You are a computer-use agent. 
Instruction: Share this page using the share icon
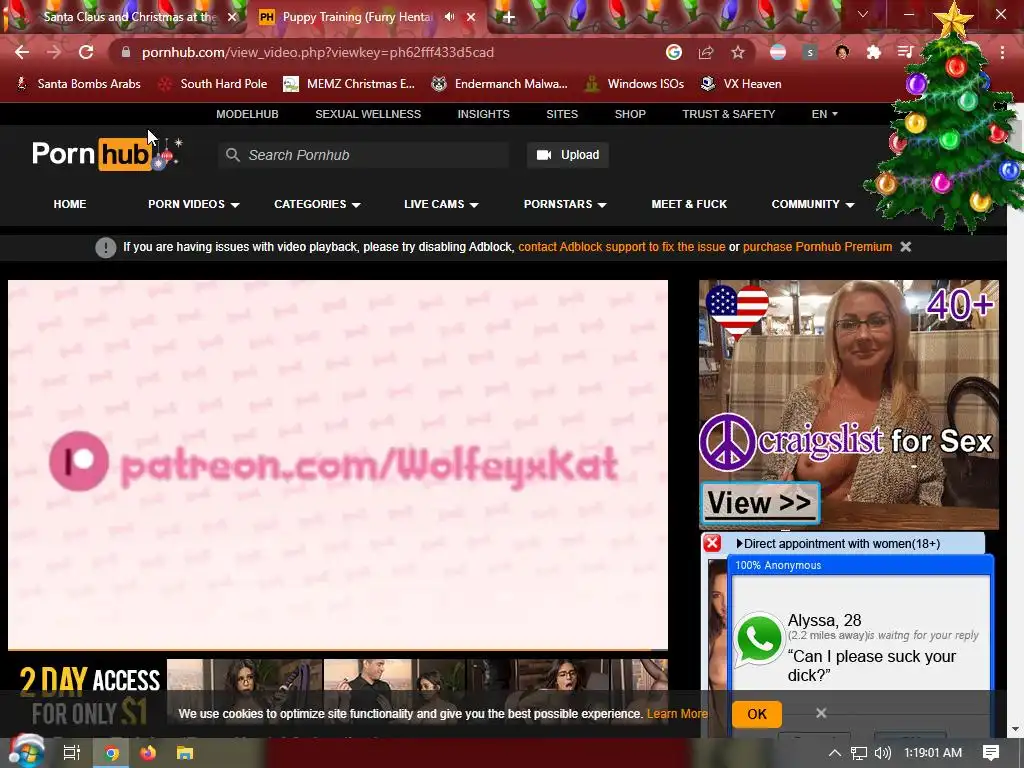(706, 52)
